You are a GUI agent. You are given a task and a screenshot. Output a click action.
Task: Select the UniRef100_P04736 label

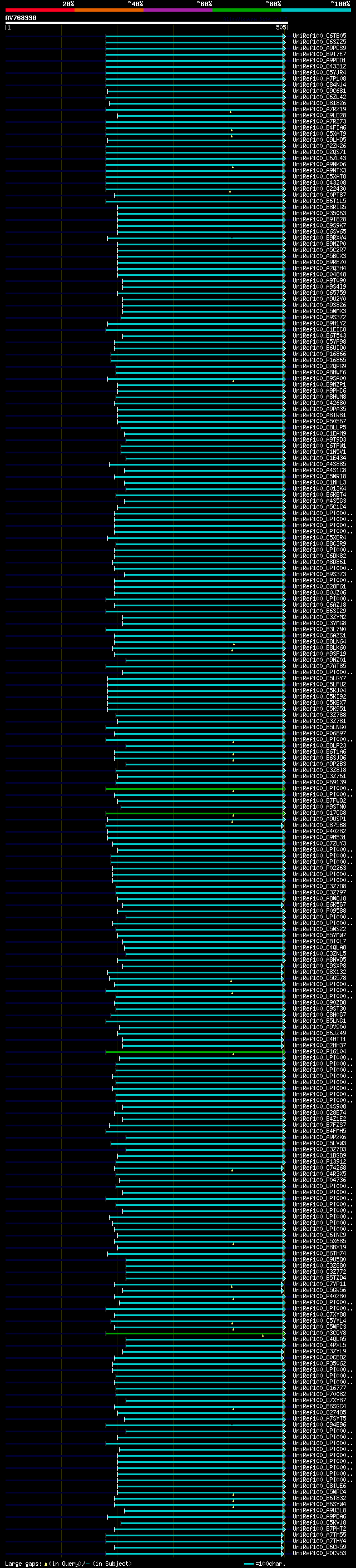[x=319, y=1180]
